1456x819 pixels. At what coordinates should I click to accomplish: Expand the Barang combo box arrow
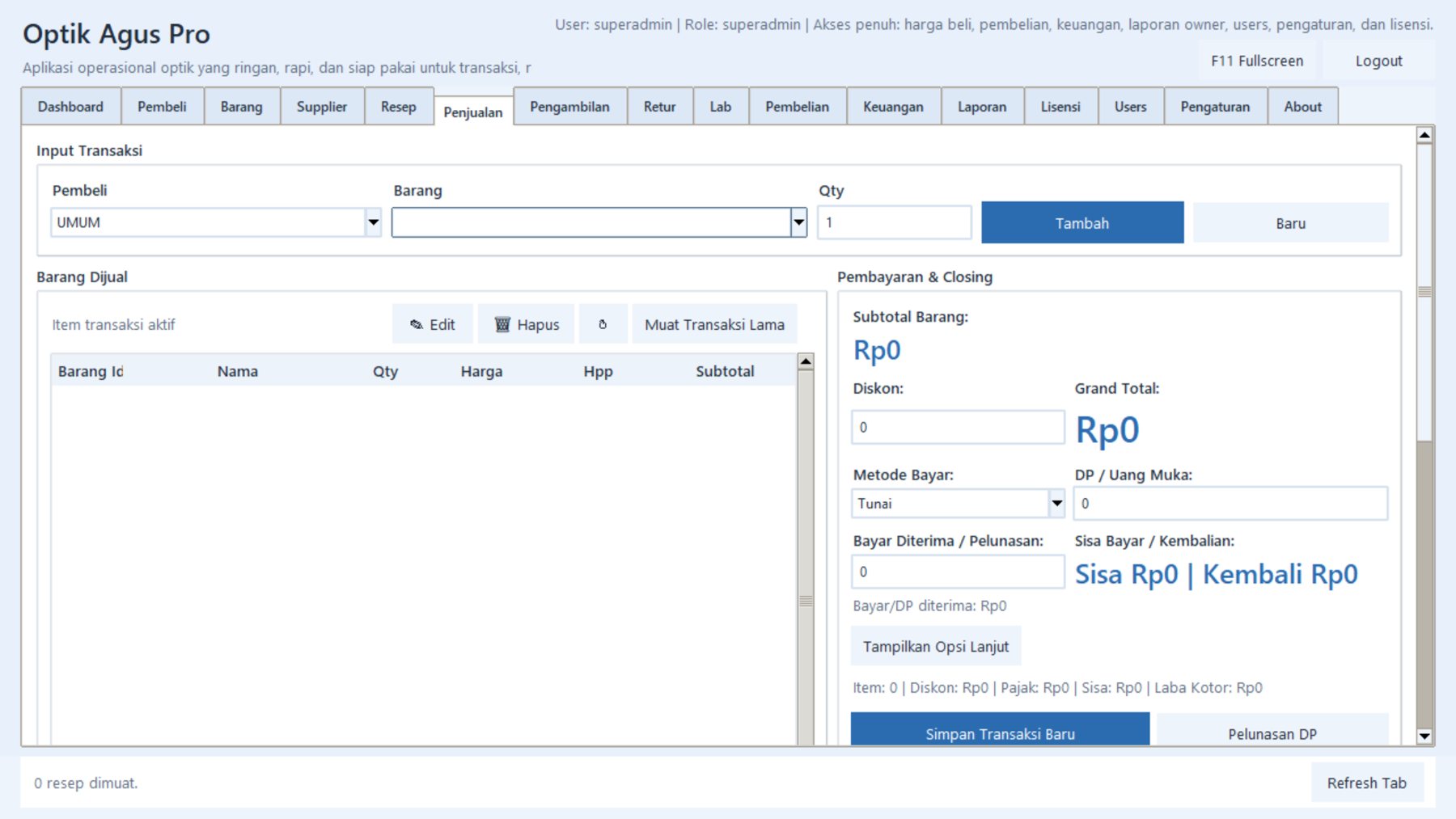(x=798, y=222)
